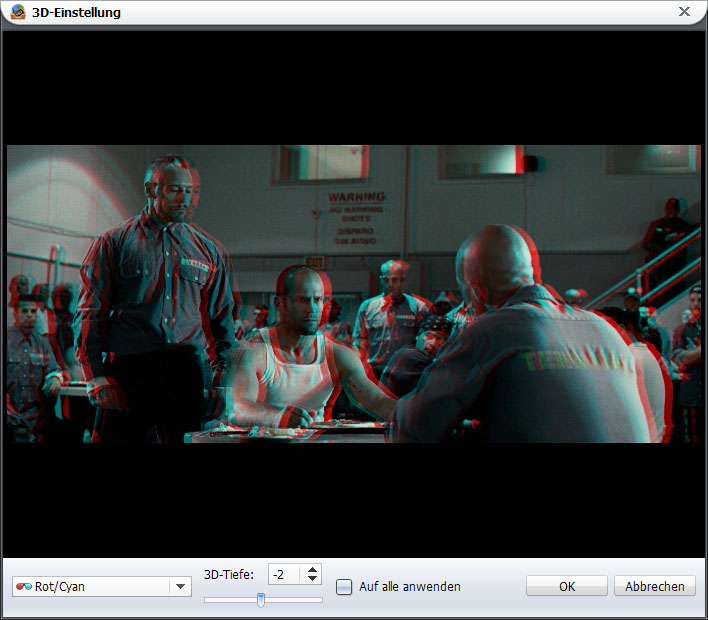
Task: Click the 3D-Tiefe label
Action: 228,574
